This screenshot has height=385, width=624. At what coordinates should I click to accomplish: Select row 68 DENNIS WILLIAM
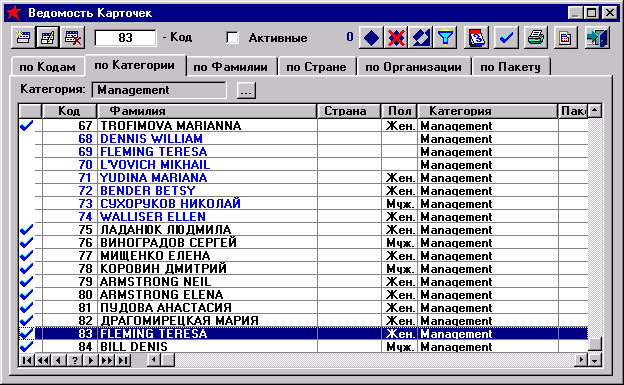pyautogui.click(x=303, y=139)
